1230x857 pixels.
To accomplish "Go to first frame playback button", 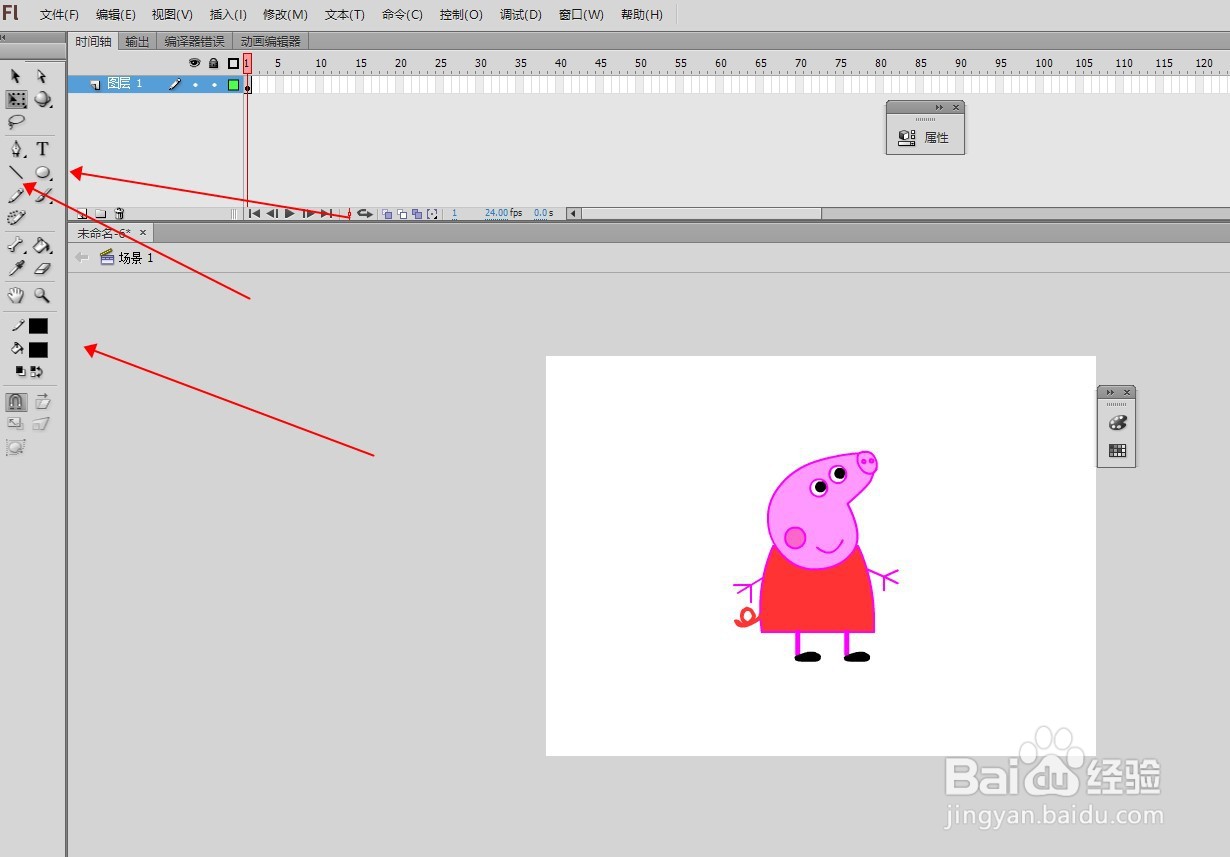I will click(x=254, y=213).
